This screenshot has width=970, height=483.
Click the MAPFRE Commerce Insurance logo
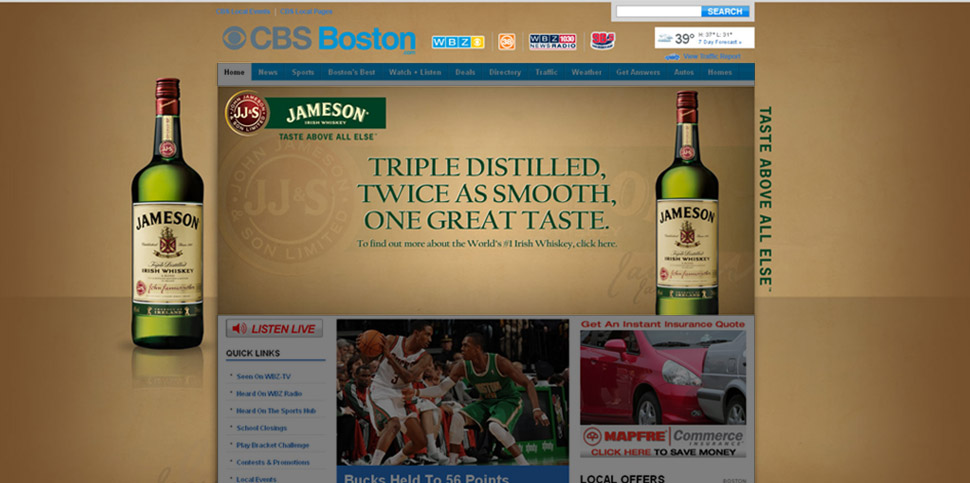tap(663, 436)
